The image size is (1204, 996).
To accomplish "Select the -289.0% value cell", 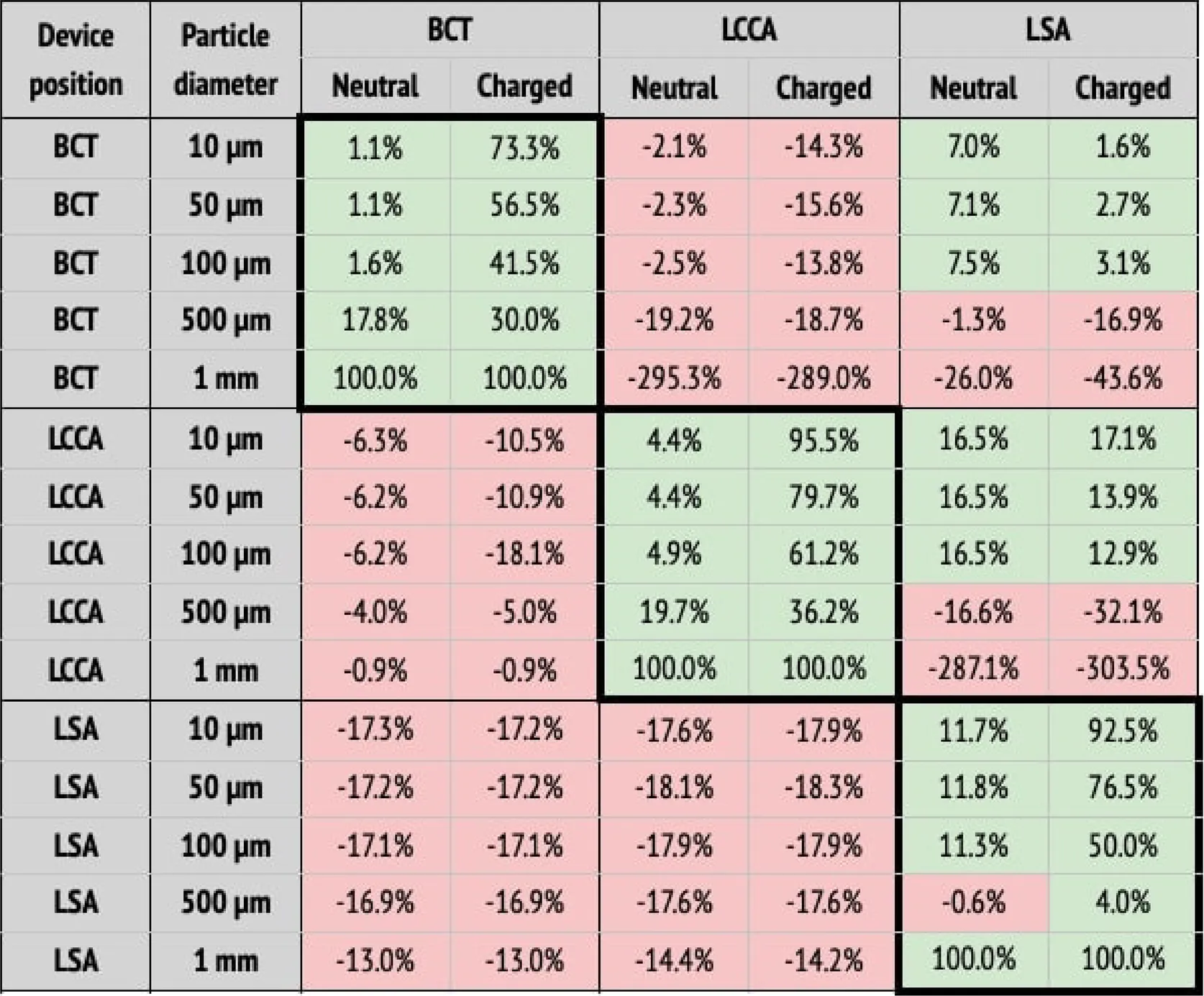I will pyautogui.click(x=824, y=378).
